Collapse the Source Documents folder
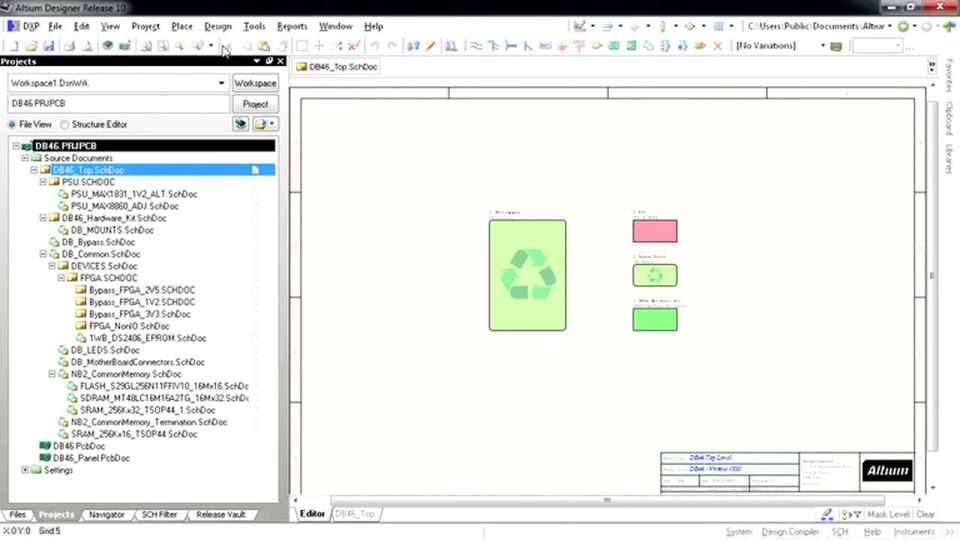Image resolution: width=960 pixels, height=540 pixels. pyautogui.click(x=25, y=158)
